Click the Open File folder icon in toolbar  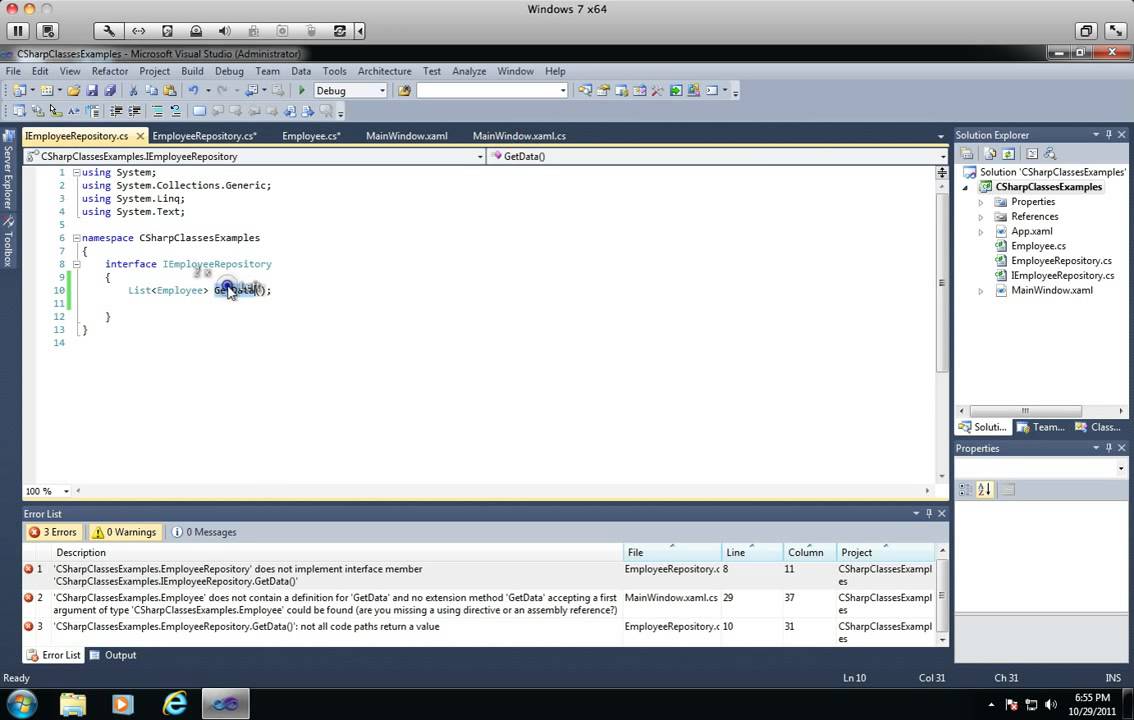point(74,90)
